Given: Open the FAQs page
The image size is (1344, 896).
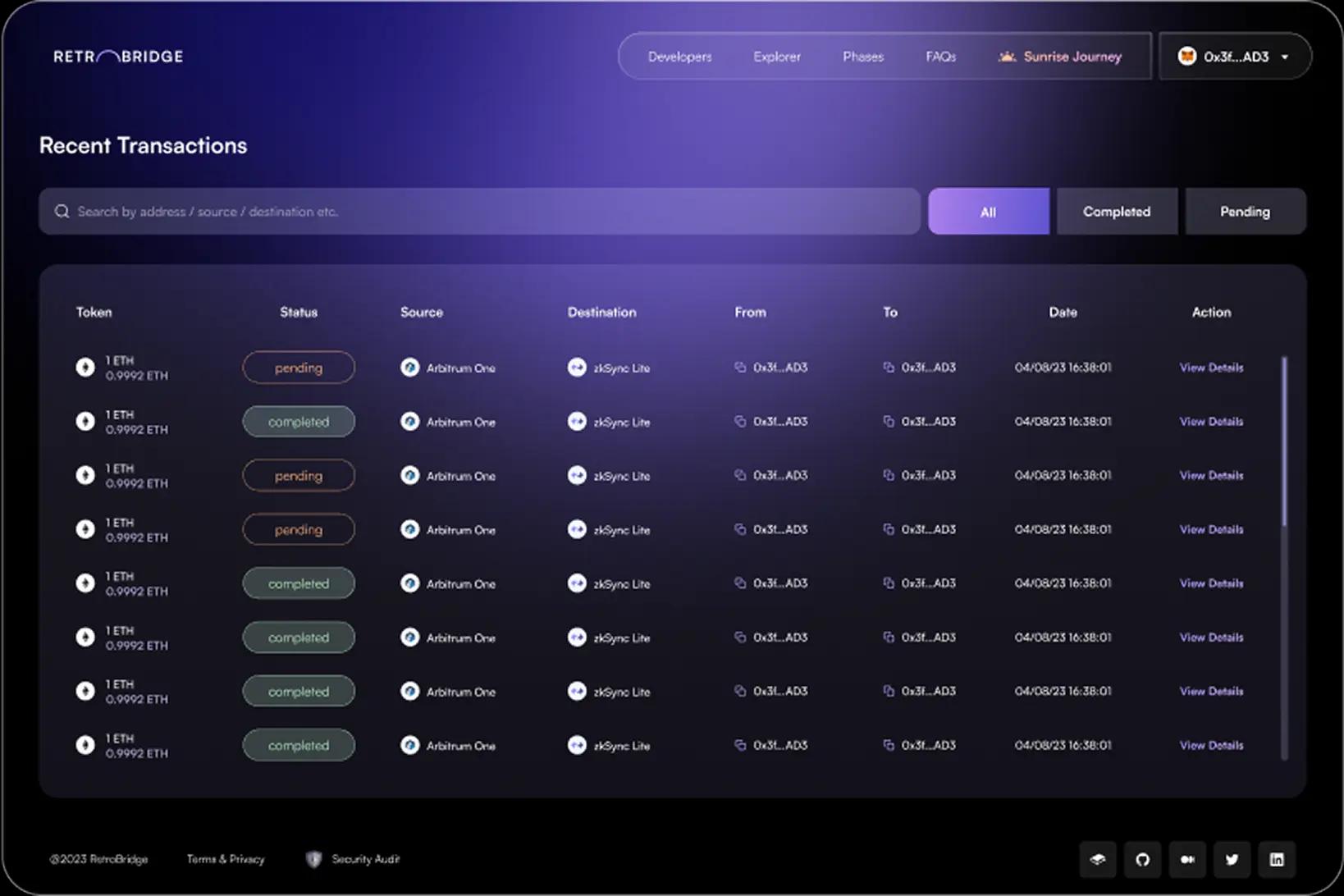Looking at the screenshot, I should (941, 57).
